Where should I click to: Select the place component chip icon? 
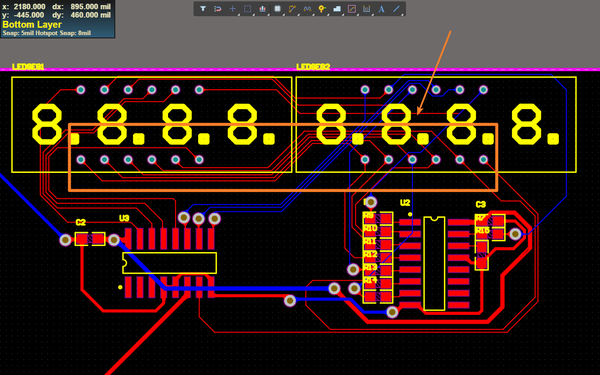click(x=277, y=9)
